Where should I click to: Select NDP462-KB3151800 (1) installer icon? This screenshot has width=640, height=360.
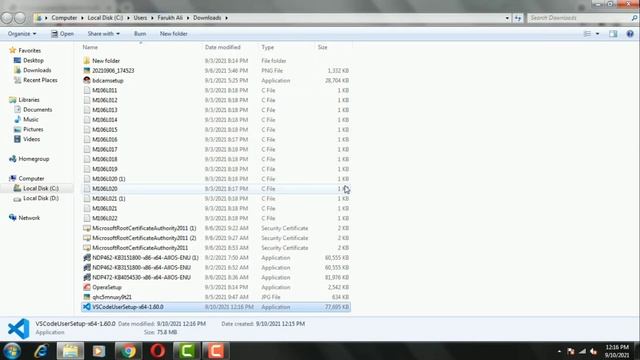point(87,258)
